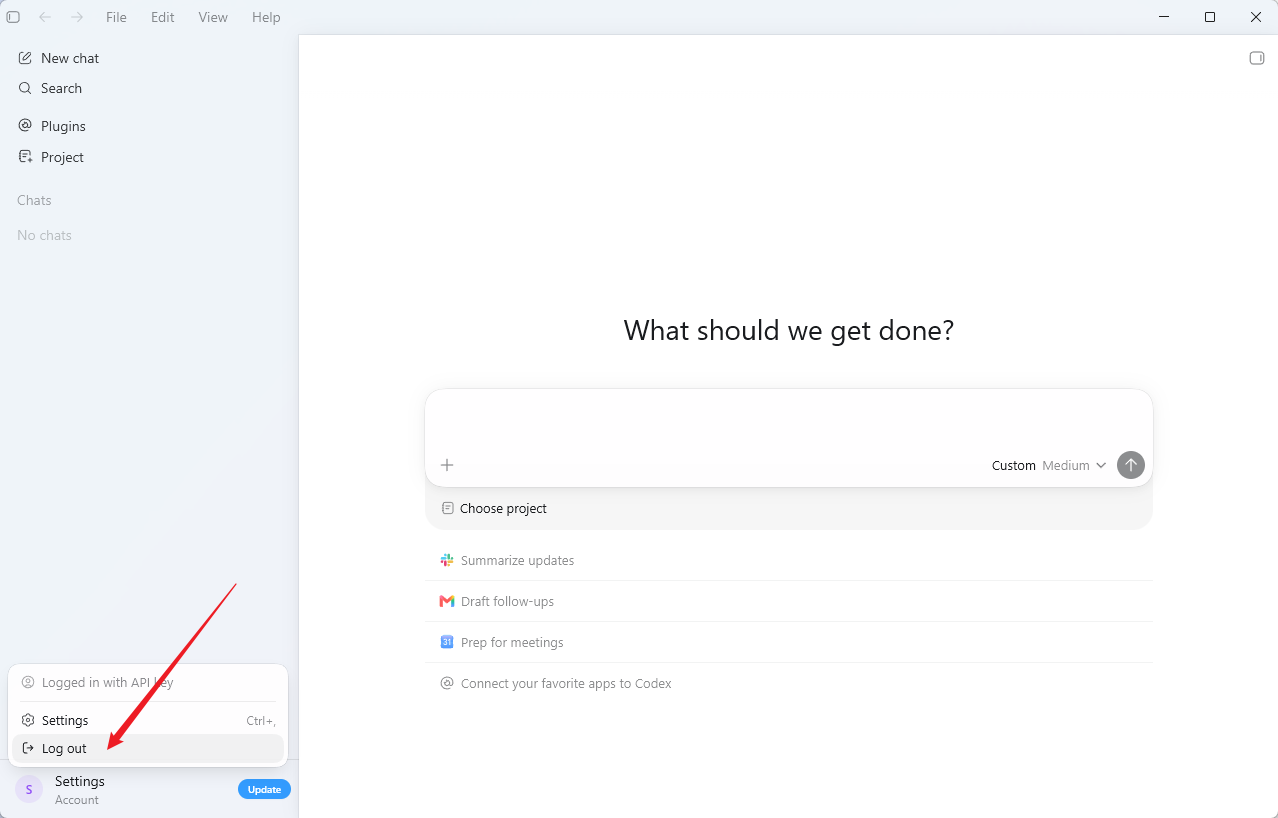Click the forward navigation arrow

coord(77,17)
